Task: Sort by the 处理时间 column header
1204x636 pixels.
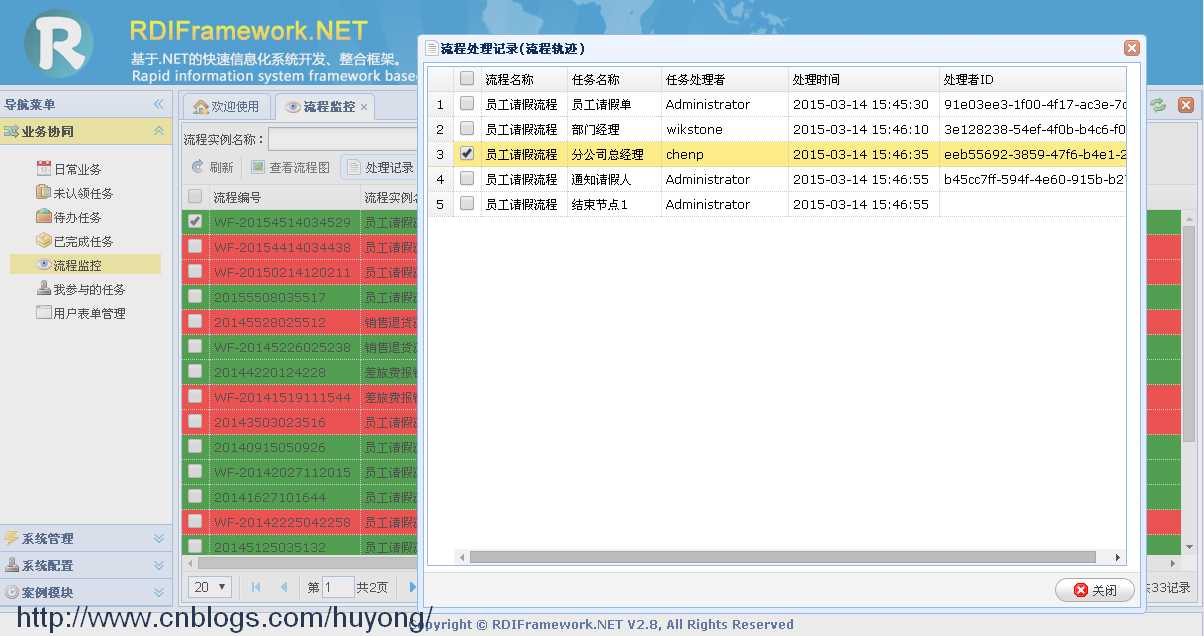Action: pos(863,79)
